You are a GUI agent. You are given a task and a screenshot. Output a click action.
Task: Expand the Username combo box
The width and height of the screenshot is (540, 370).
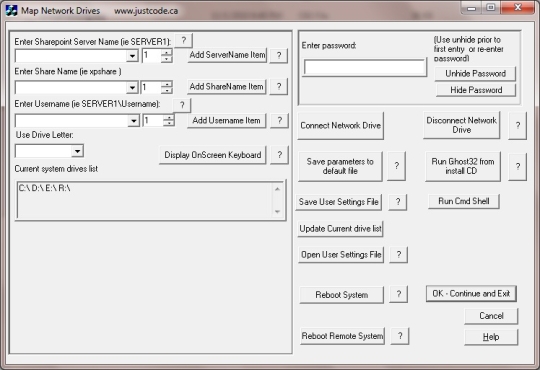coord(133,121)
